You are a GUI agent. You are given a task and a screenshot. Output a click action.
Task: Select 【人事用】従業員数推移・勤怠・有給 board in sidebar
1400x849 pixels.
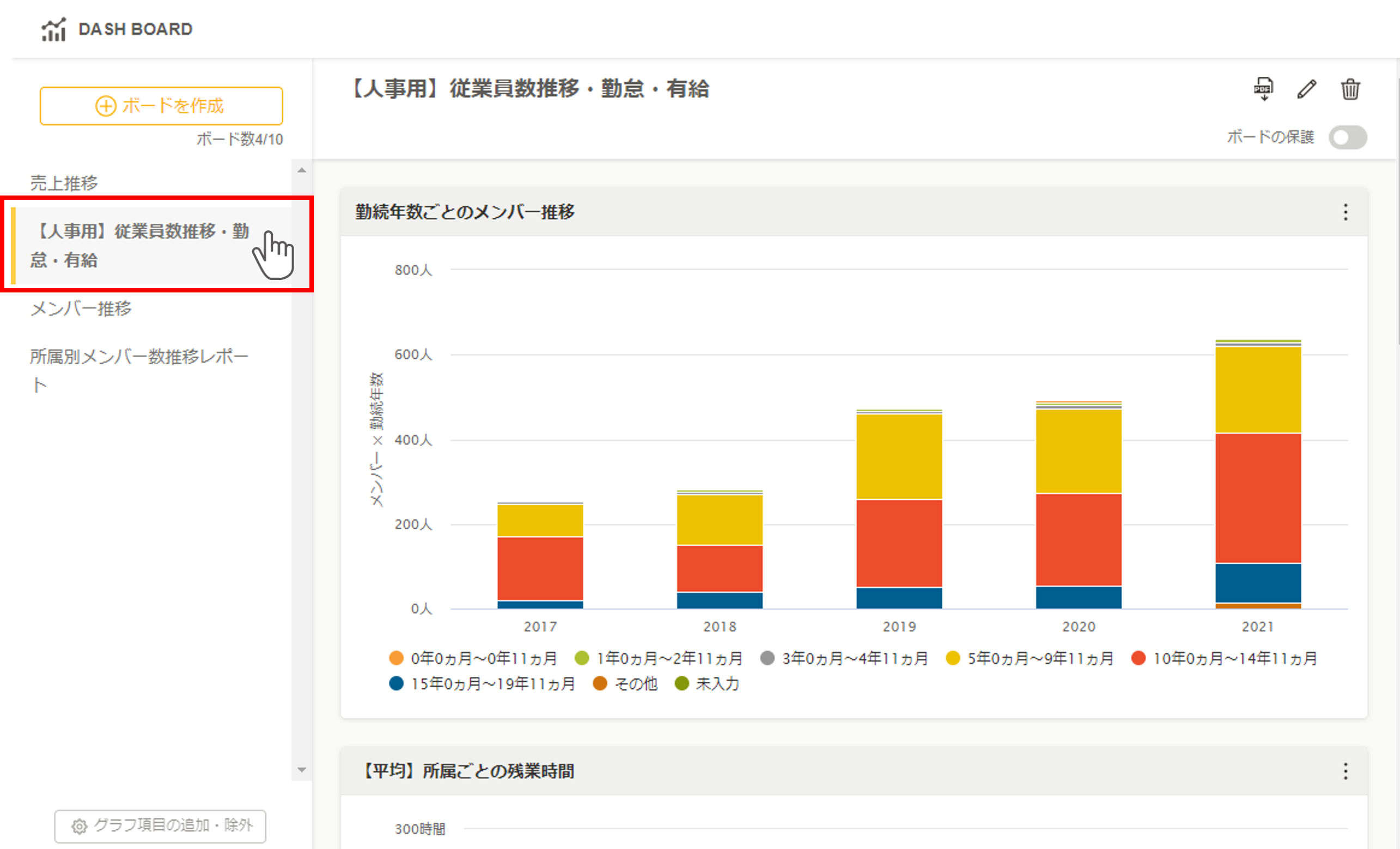[x=139, y=245]
